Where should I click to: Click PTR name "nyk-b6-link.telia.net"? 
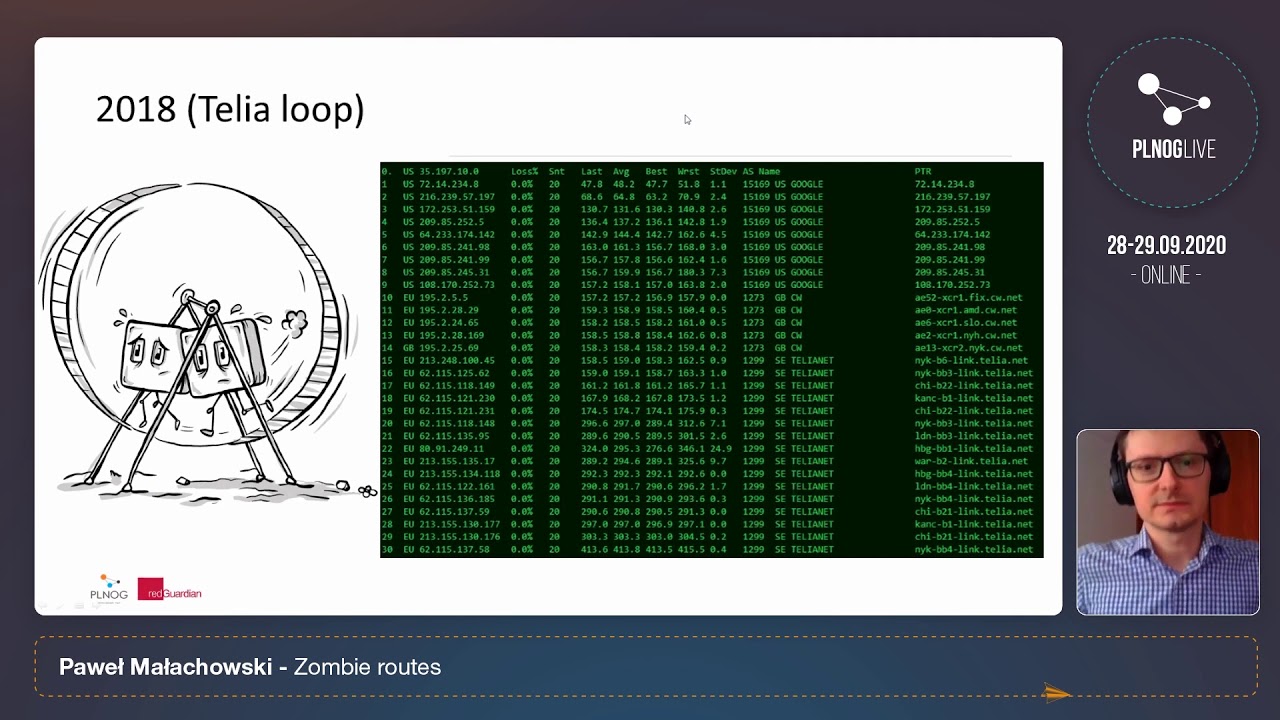coord(971,360)
